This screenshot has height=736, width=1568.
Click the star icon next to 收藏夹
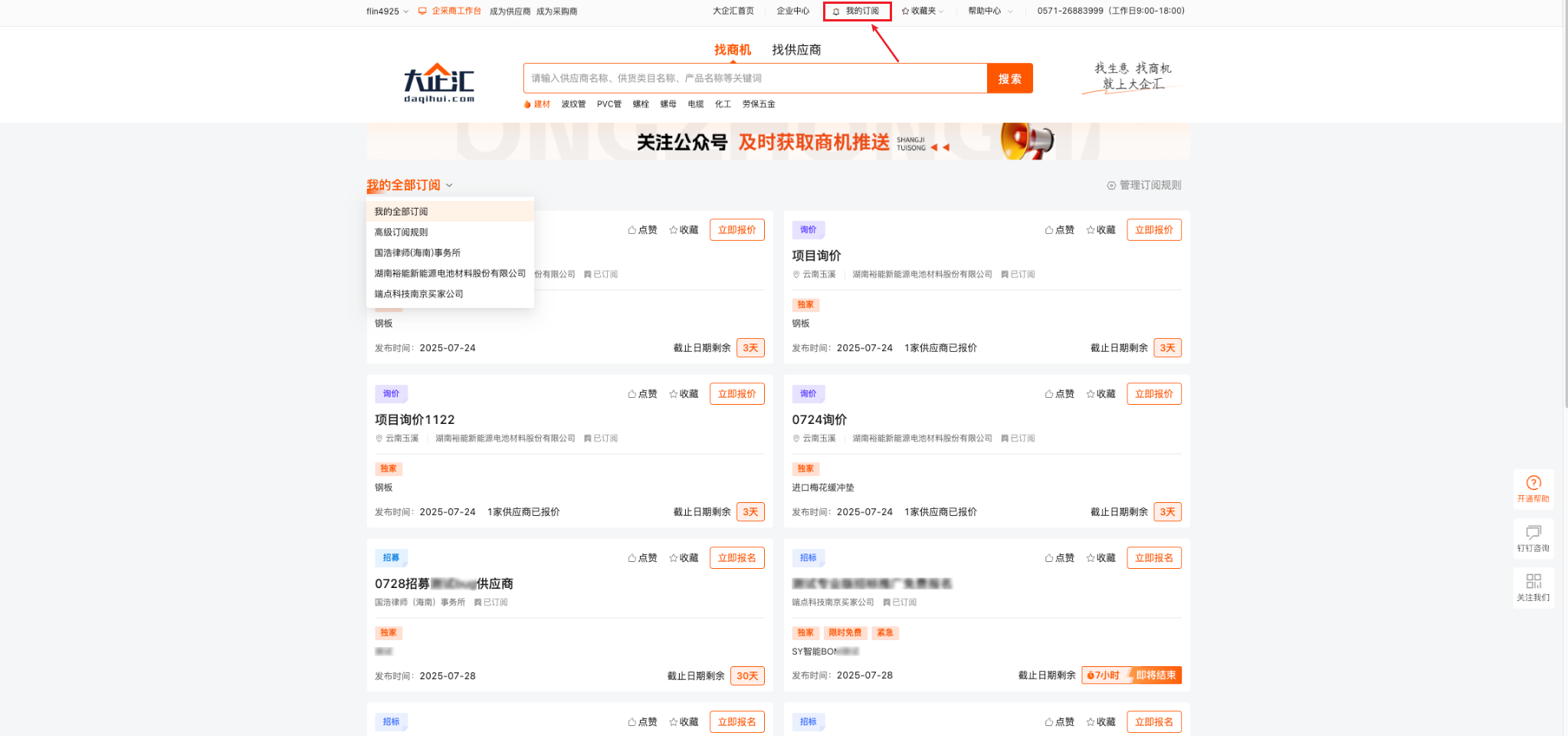pos(904,11)
